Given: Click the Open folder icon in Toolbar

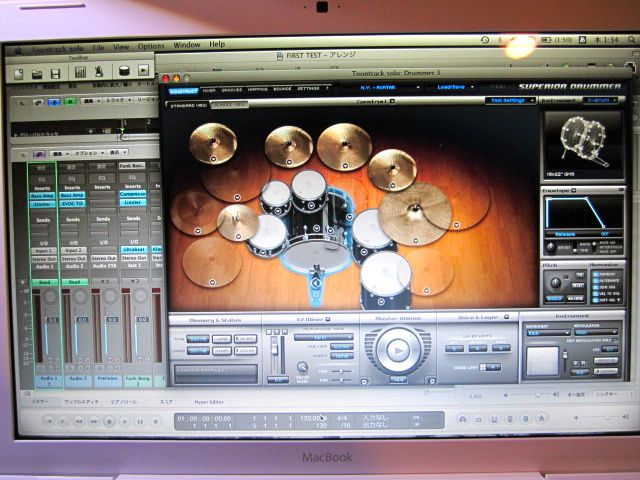Looking at the screenshot, I should tap(37, 74).
